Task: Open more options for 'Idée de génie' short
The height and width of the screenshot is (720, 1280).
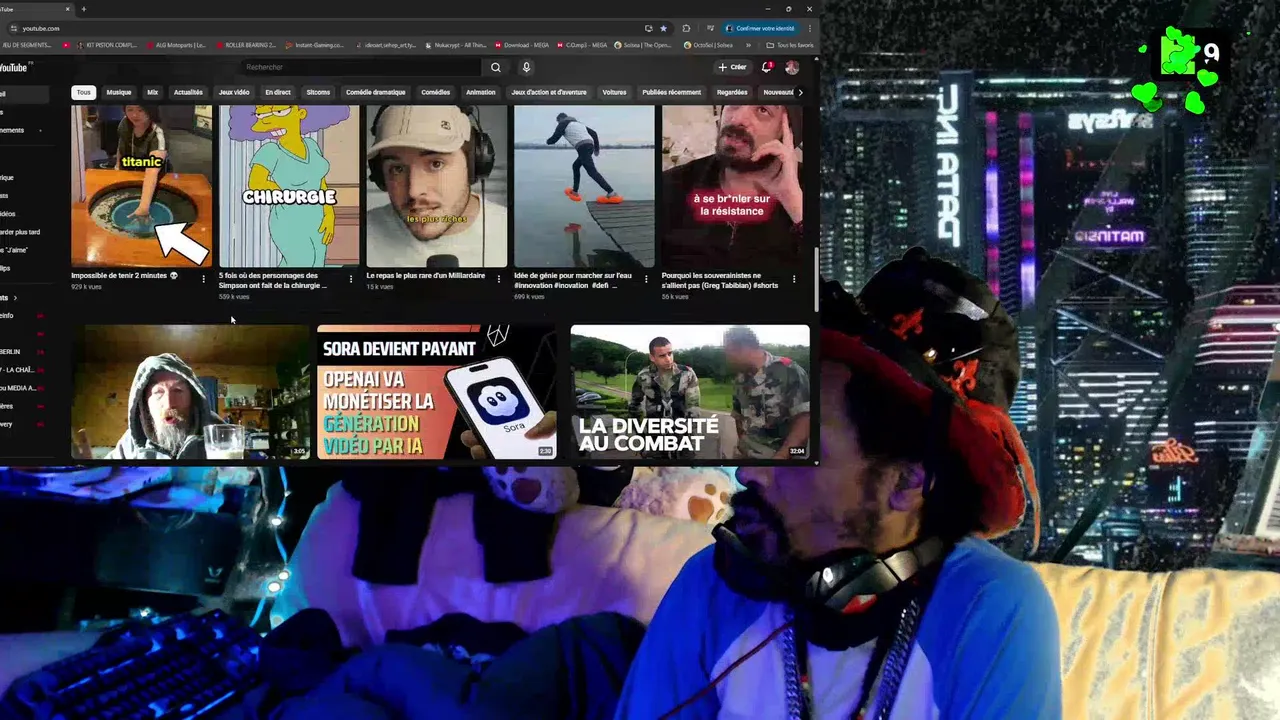Action: coord(646,279)
